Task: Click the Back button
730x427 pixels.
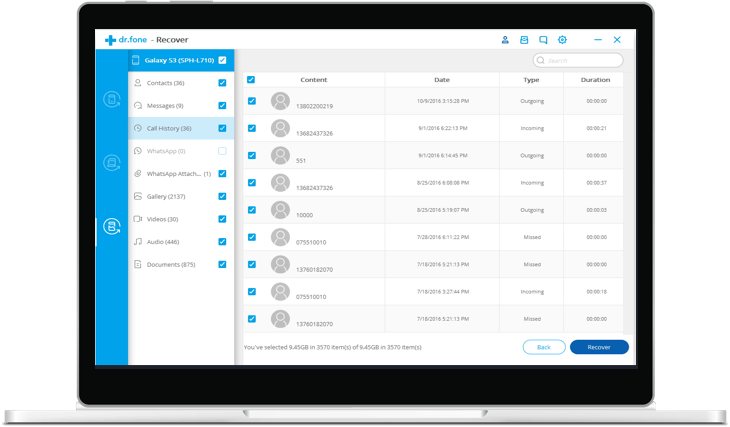Action: [x=544, y=347]
